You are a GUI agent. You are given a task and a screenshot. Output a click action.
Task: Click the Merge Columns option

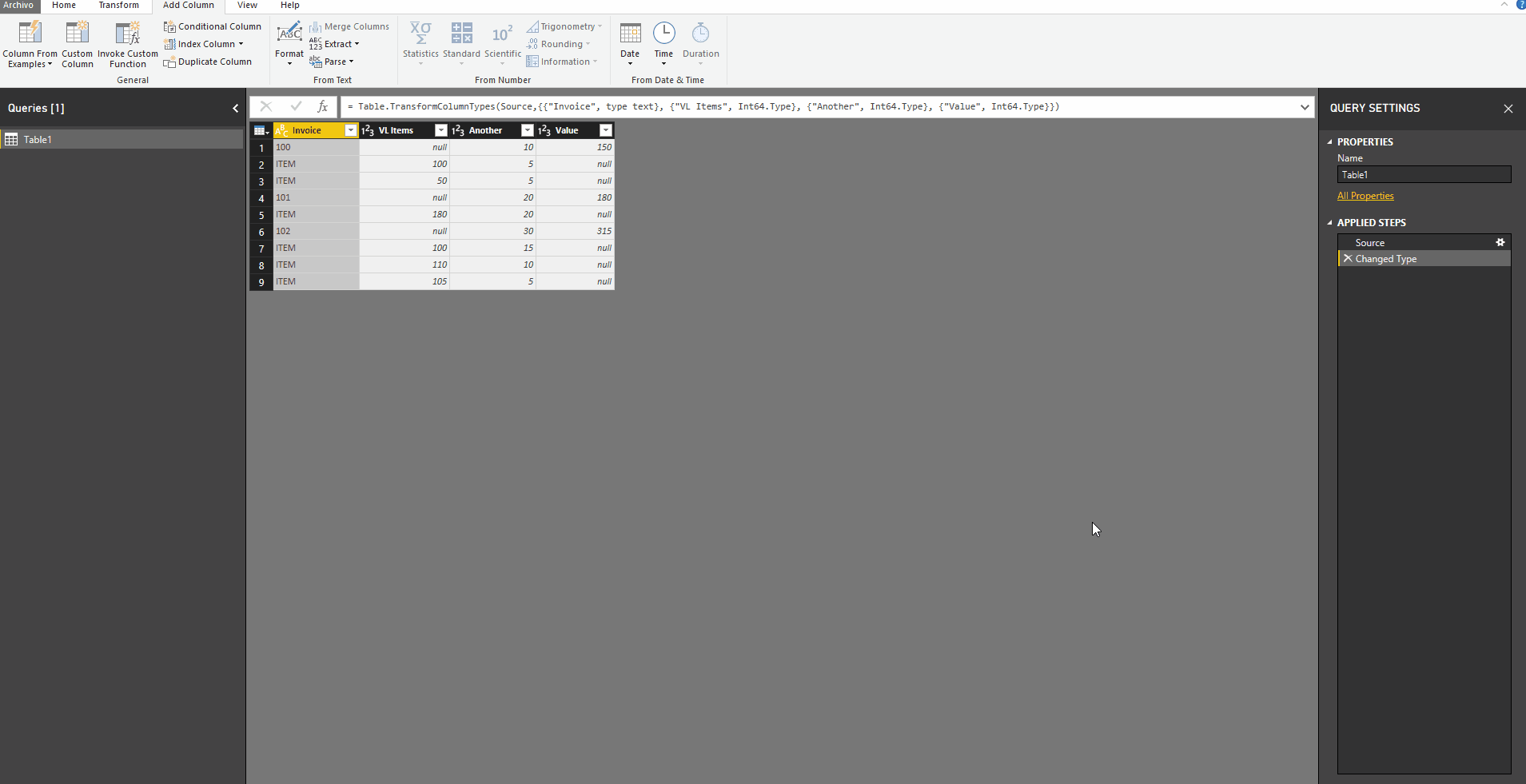click(x=349, y=26)
